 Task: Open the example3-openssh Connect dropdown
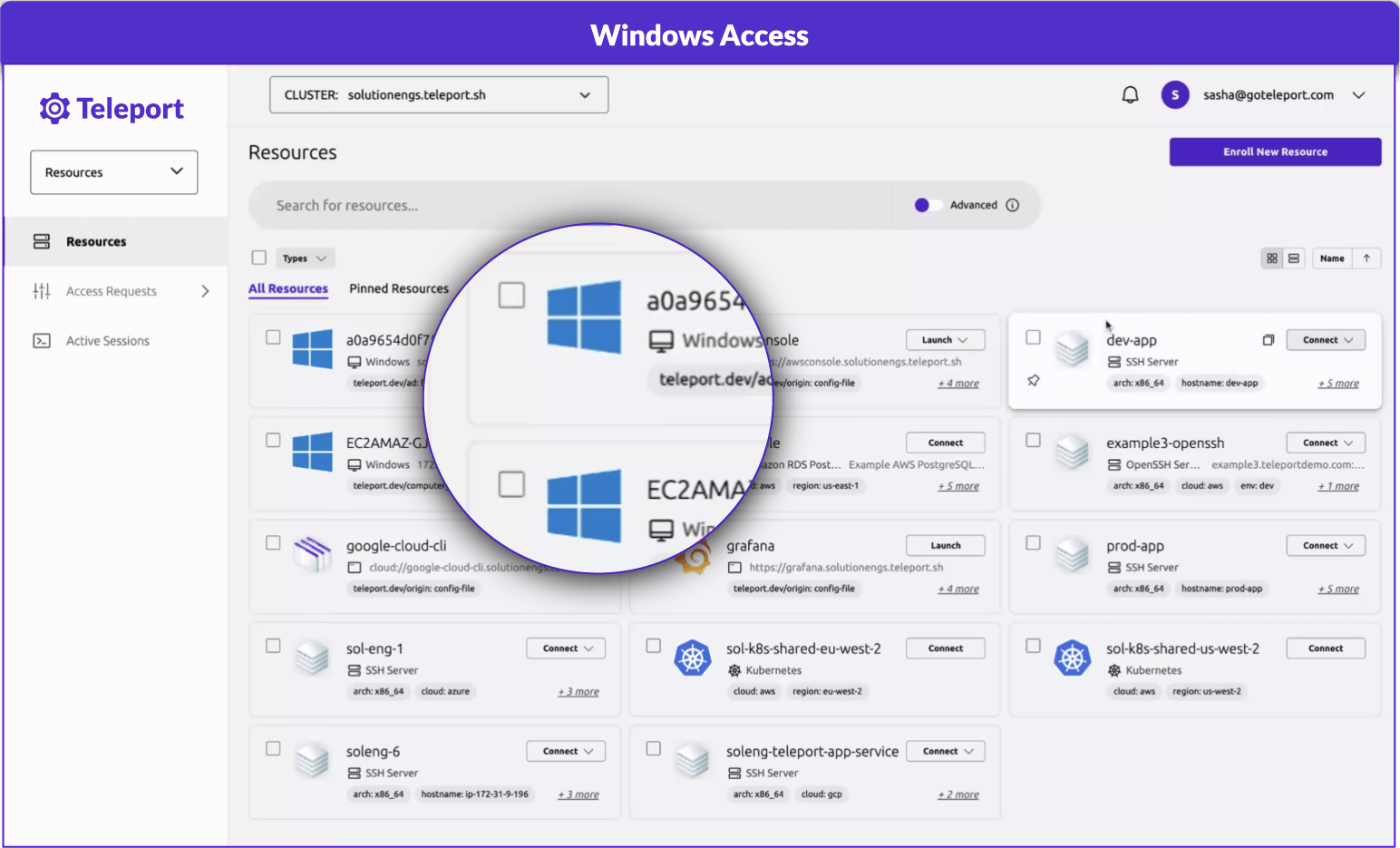pyautogui.click(x=1327, y=443)
